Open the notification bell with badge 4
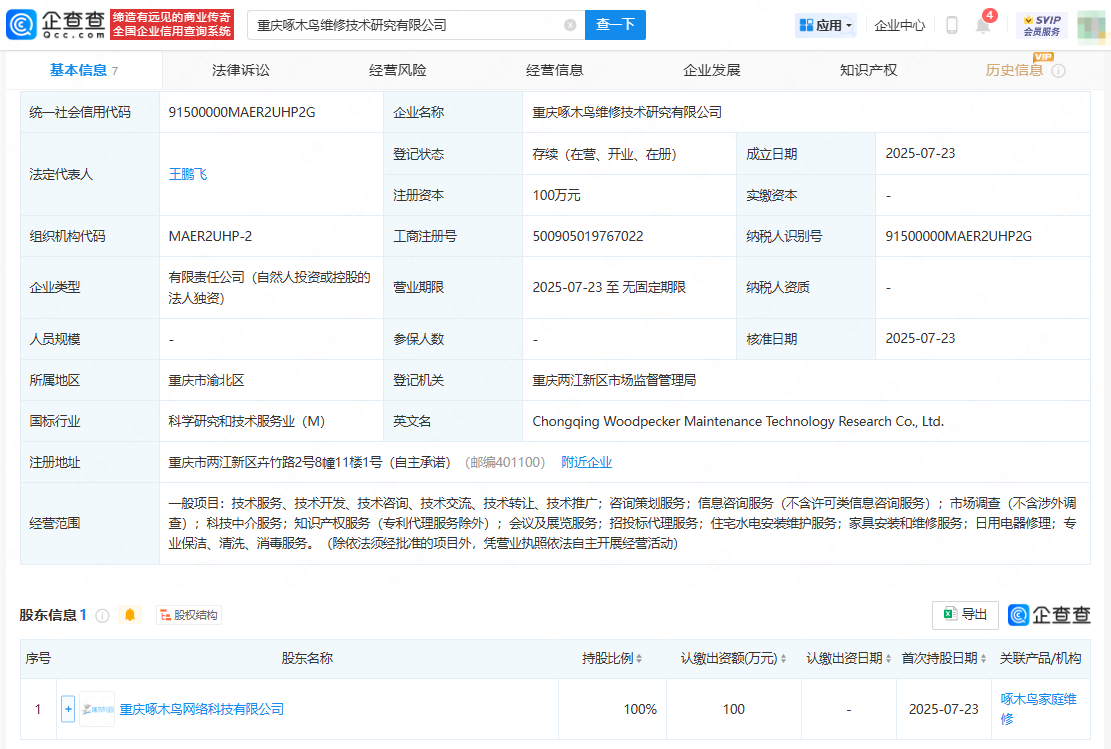This screenshot has height=749, width=1111. (983, 25)
